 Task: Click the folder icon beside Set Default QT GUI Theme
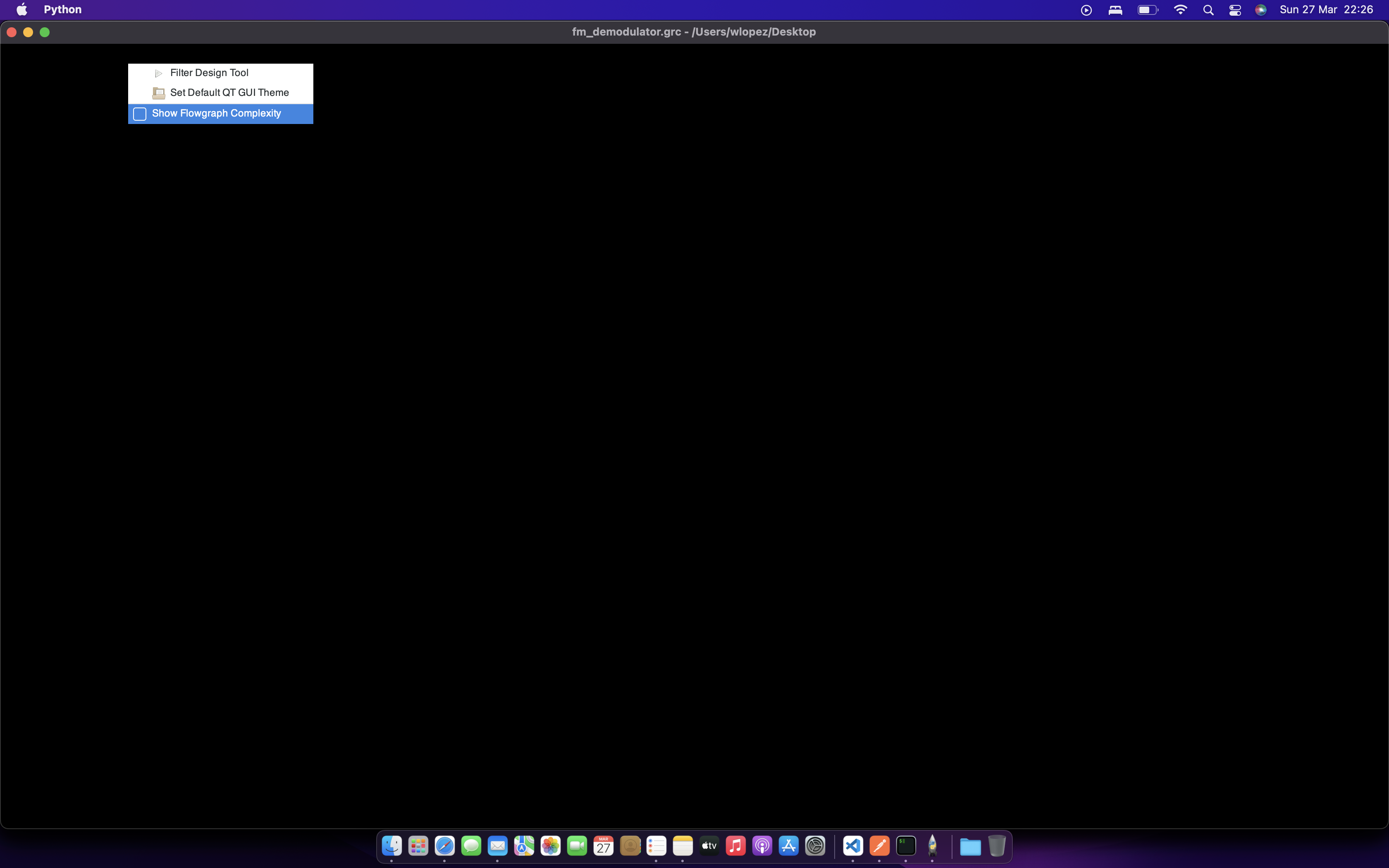tap(158, 93)
